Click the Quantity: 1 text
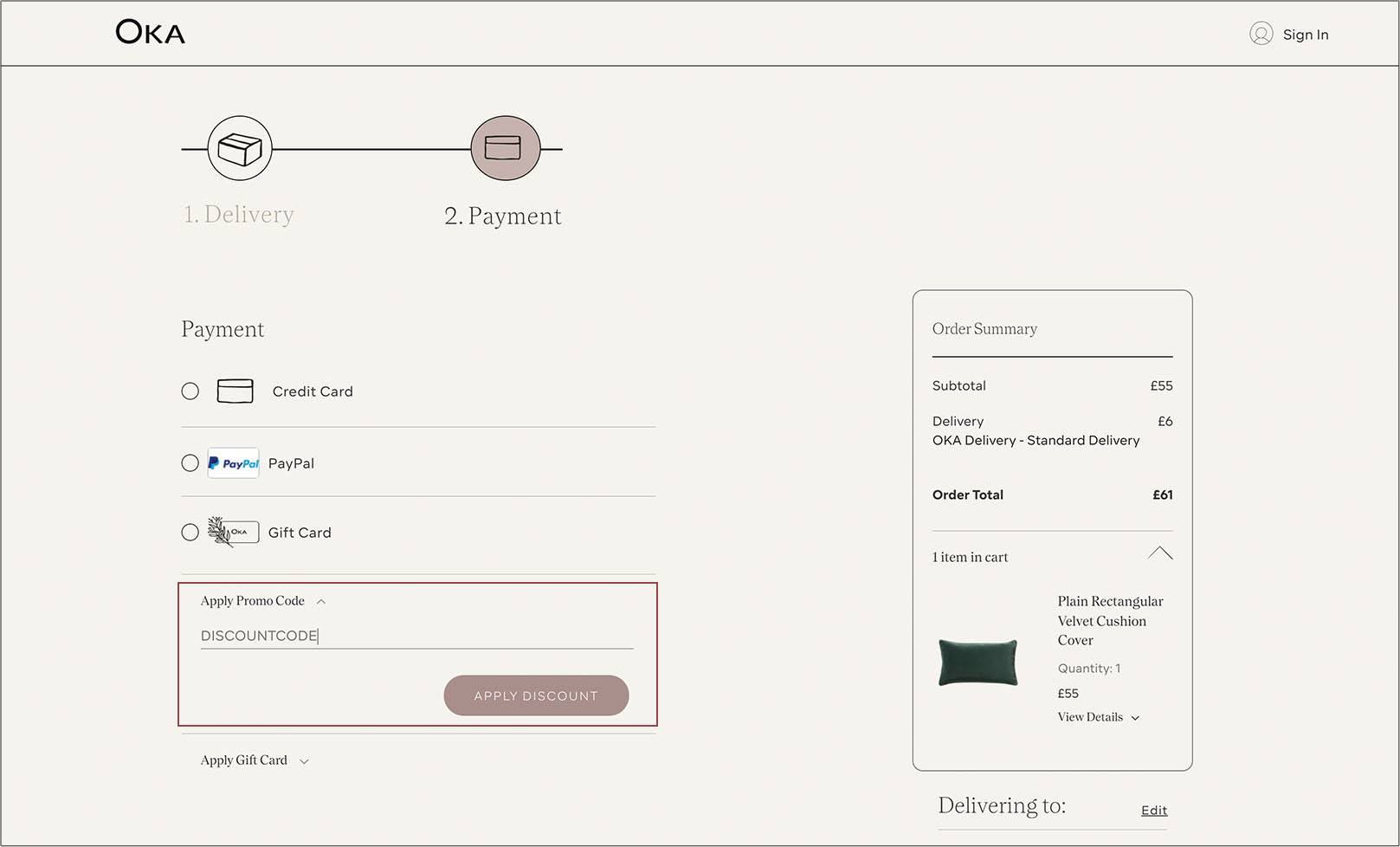 (x=1088, y=669)
